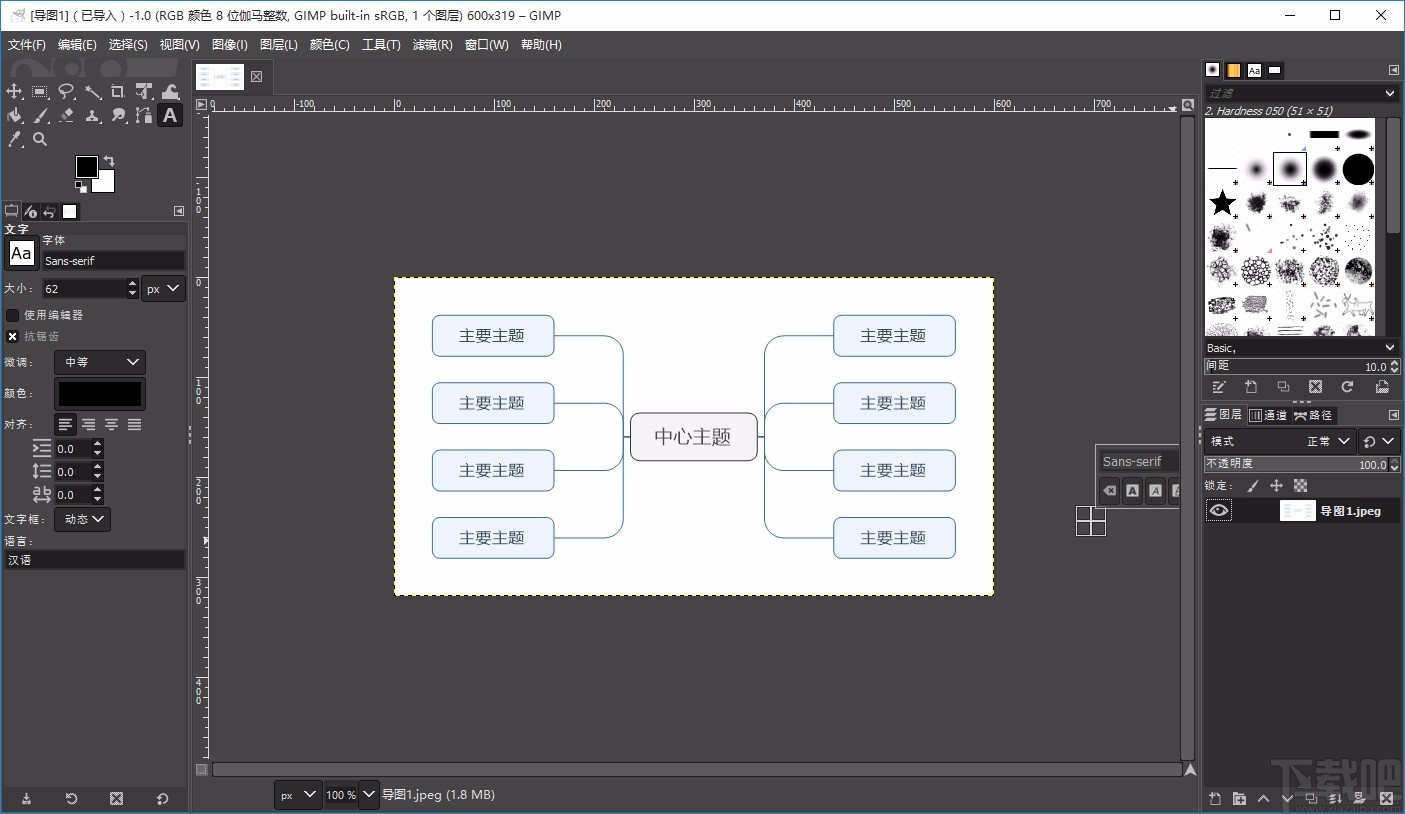Activate the Eraser tool

tap(66, 116)
